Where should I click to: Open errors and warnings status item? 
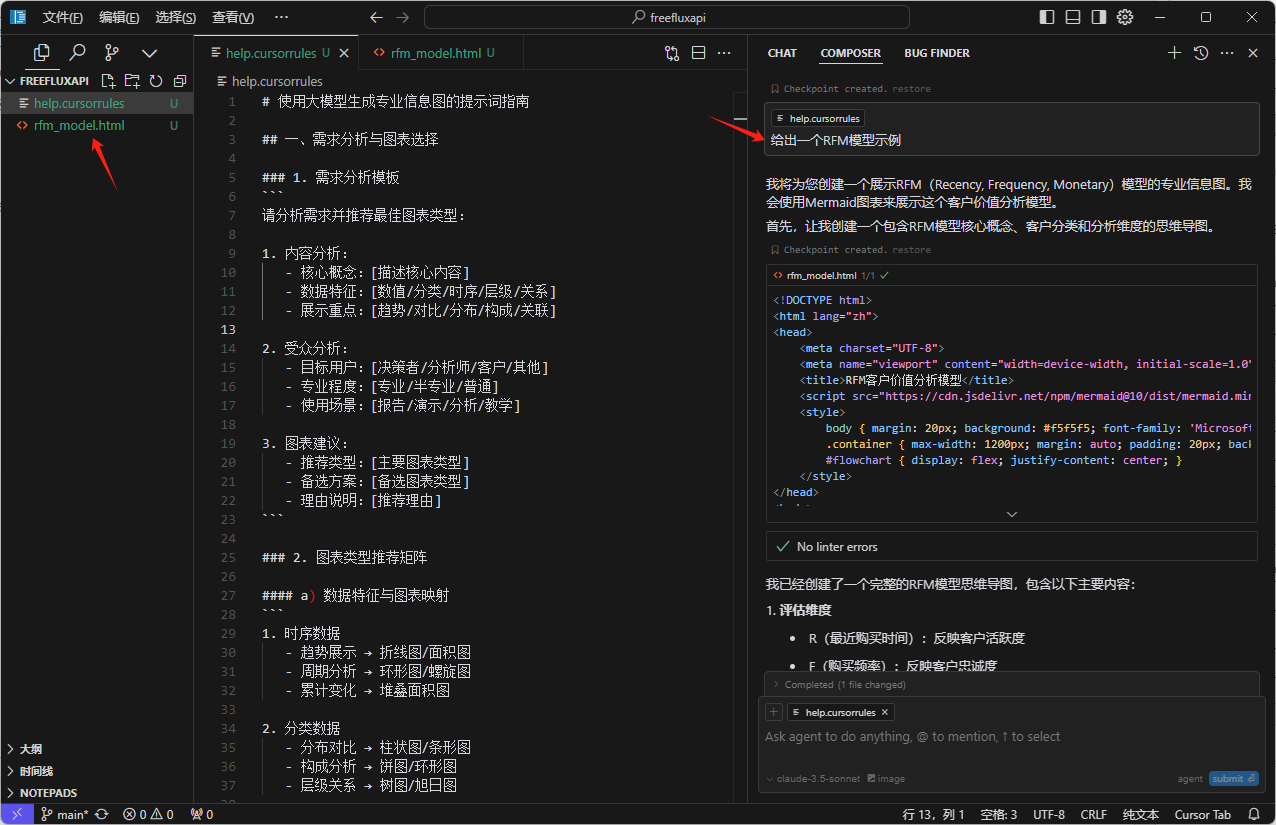(x=148, y=814)
